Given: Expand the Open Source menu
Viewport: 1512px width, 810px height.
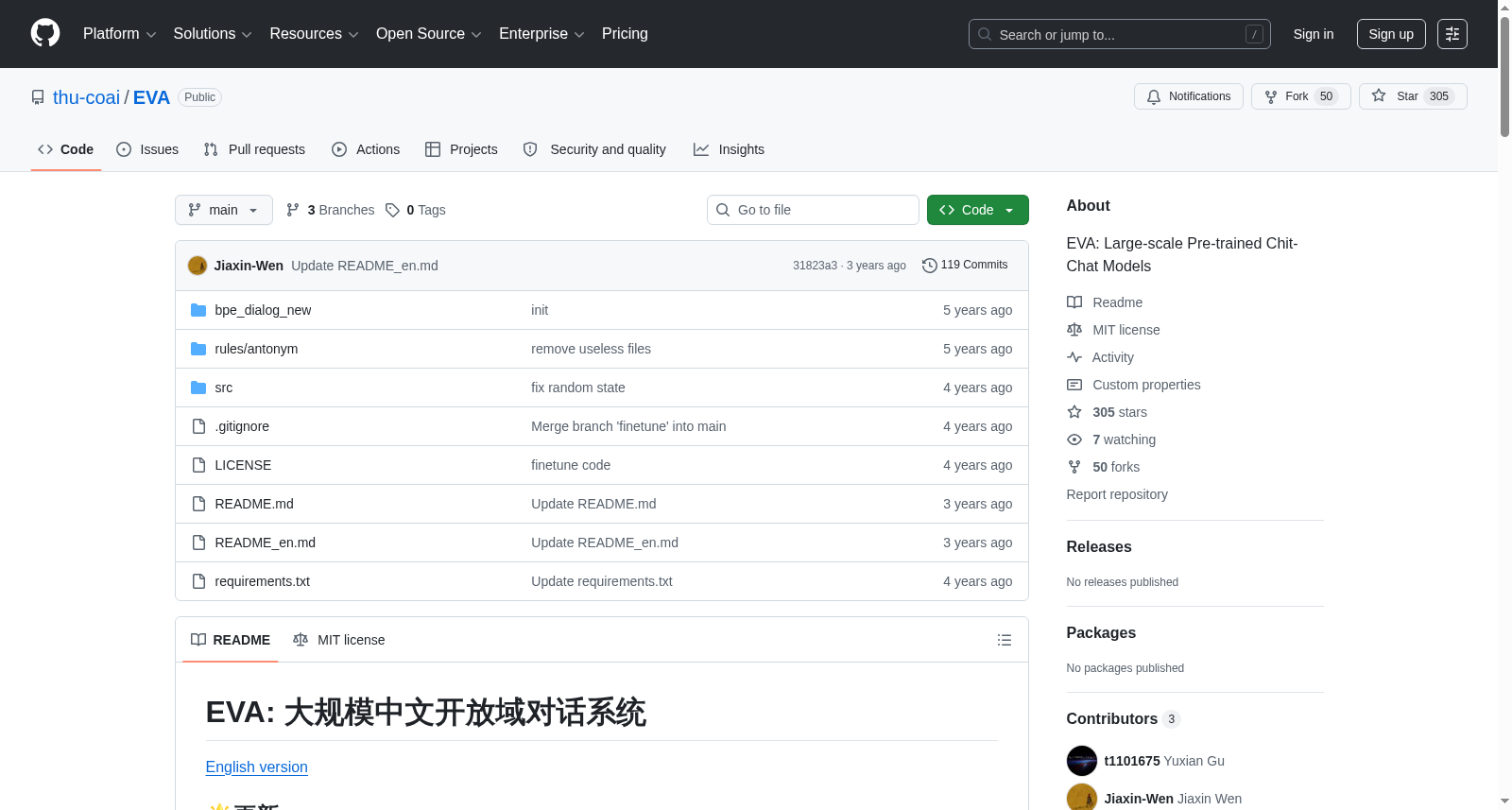Looking at the screenshot, I should pos(429,34).
